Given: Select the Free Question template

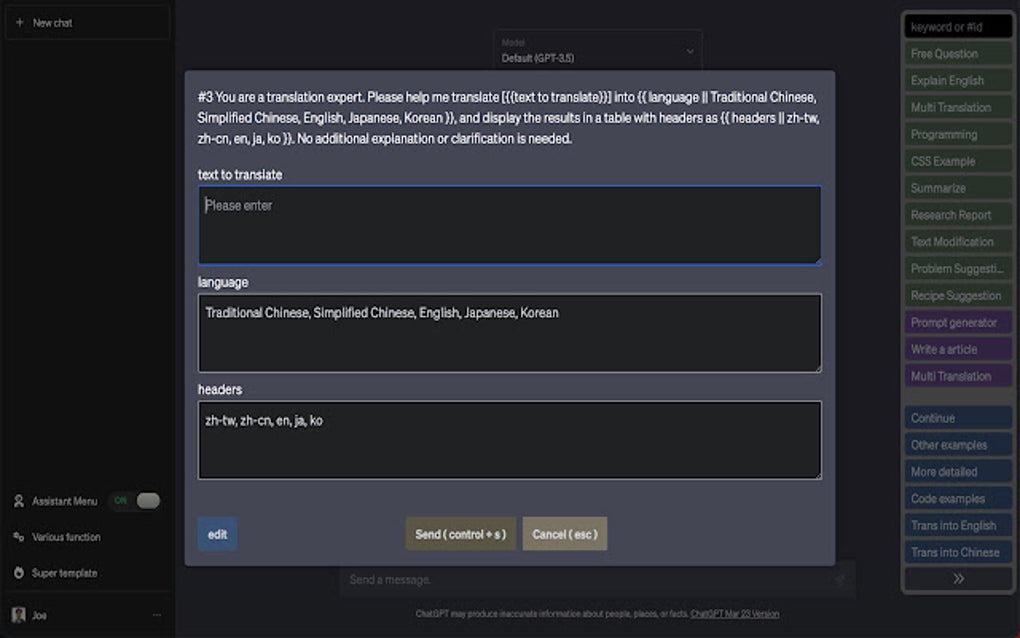Looking at the screenshot, I should click(957, 53).
